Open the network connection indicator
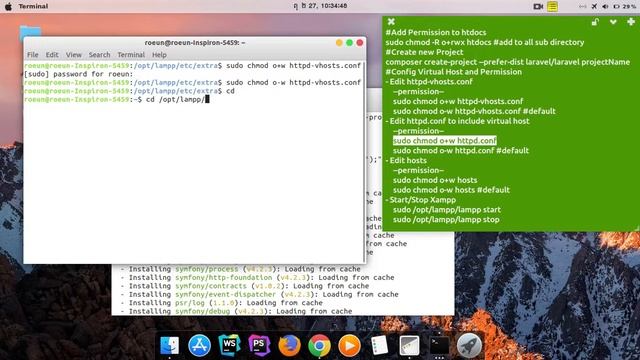The width and height of the screenshot is (640, 360). [582, 6]
